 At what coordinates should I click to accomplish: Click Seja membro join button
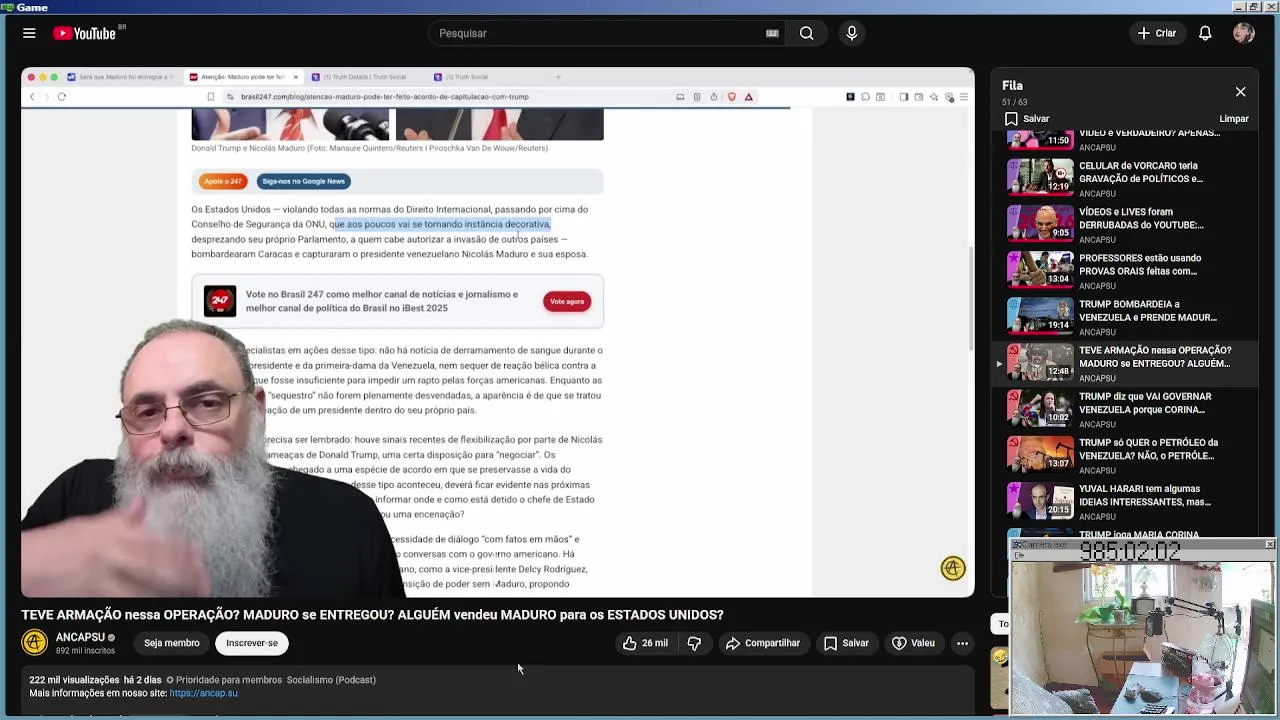171,643
